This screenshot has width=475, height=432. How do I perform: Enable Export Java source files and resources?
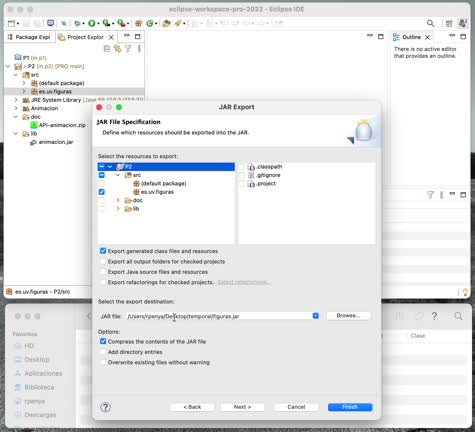coord(103,272)
